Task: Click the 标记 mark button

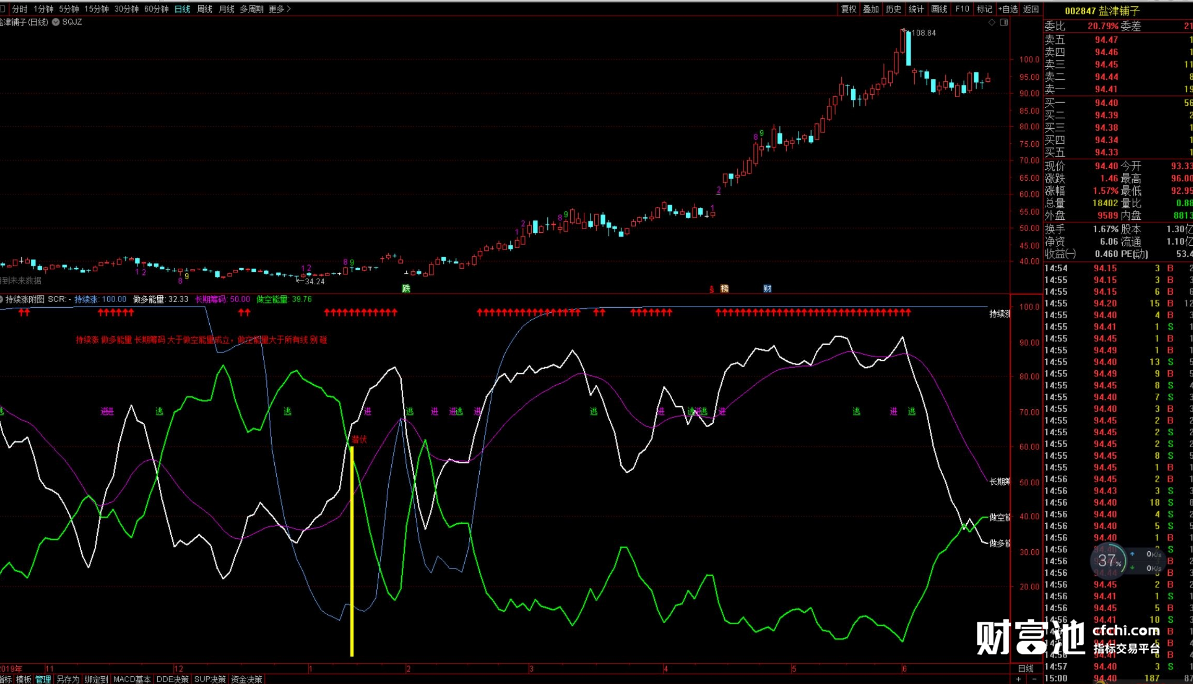Action: point(985,9)
